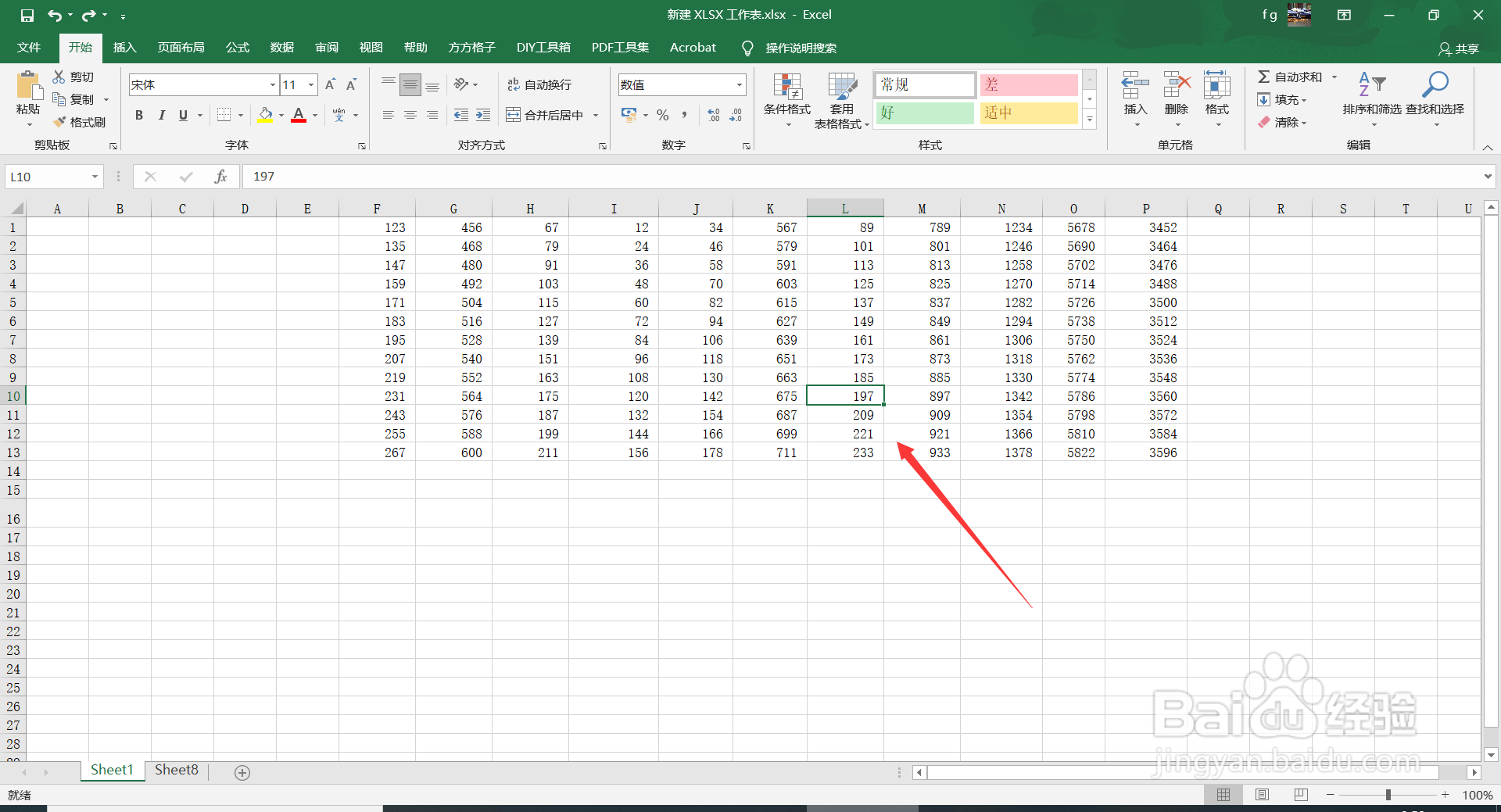Open the Sheet8 worksheet tab
The image size is (1501, 812).
(177, 771)
